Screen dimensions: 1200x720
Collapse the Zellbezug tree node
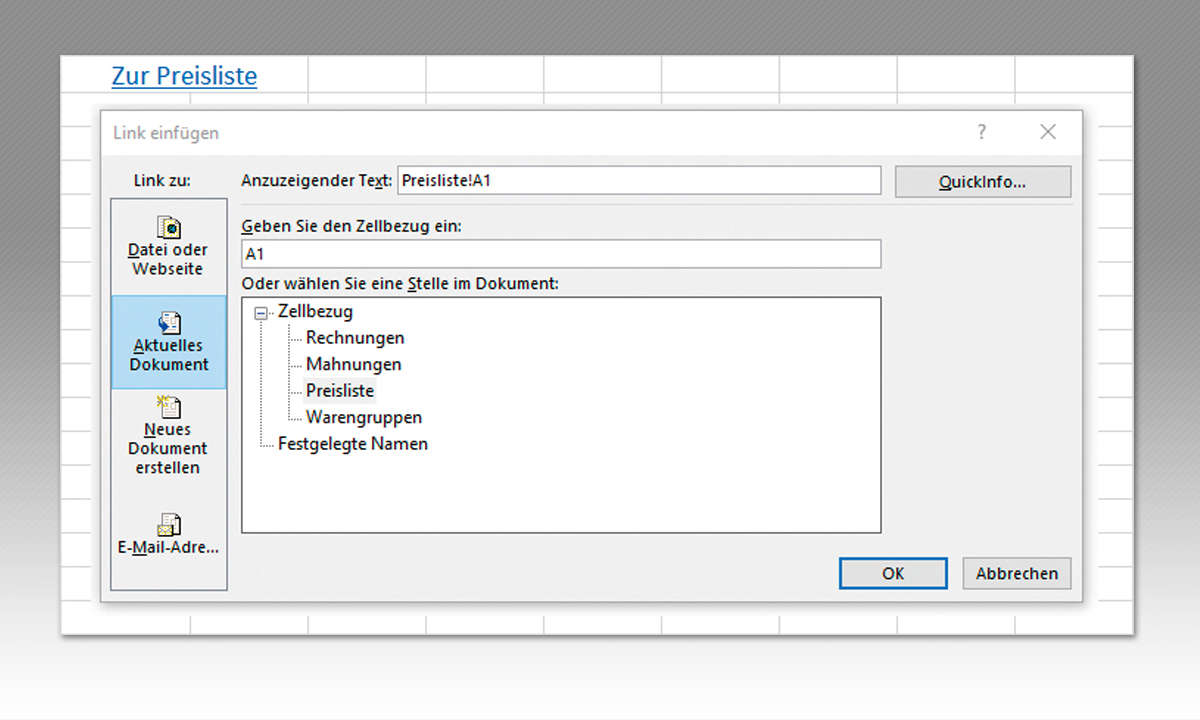(x=261, y=312)
